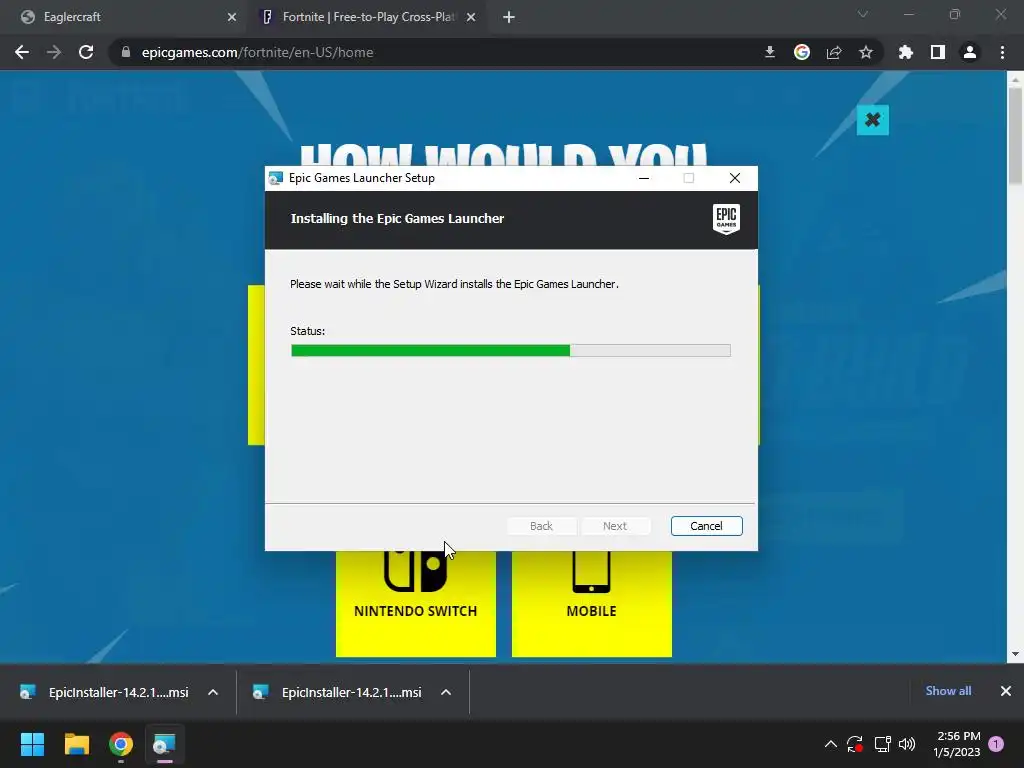
Task: Share this page icon
Action: (x=834, y=52)
